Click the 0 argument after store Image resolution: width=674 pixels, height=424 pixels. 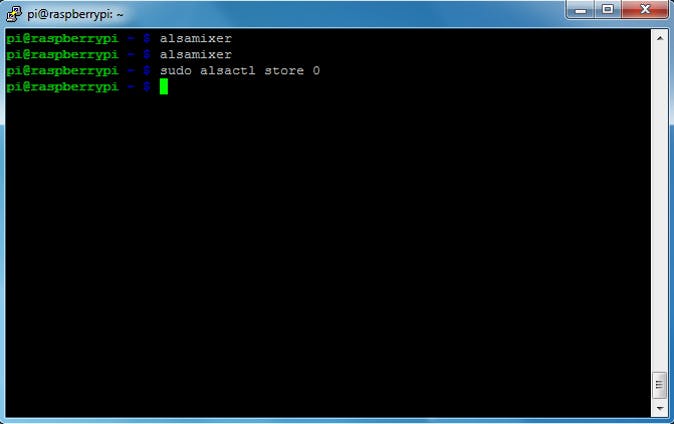pos(316,71)
